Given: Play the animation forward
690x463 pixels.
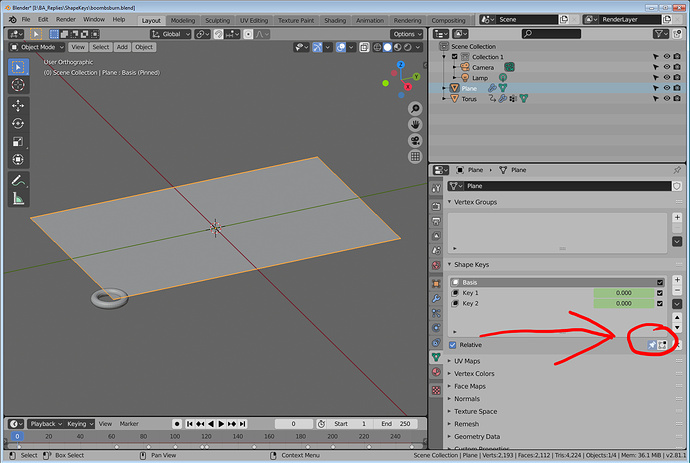Looking at the screenshot, I should [x=221, y=424].
